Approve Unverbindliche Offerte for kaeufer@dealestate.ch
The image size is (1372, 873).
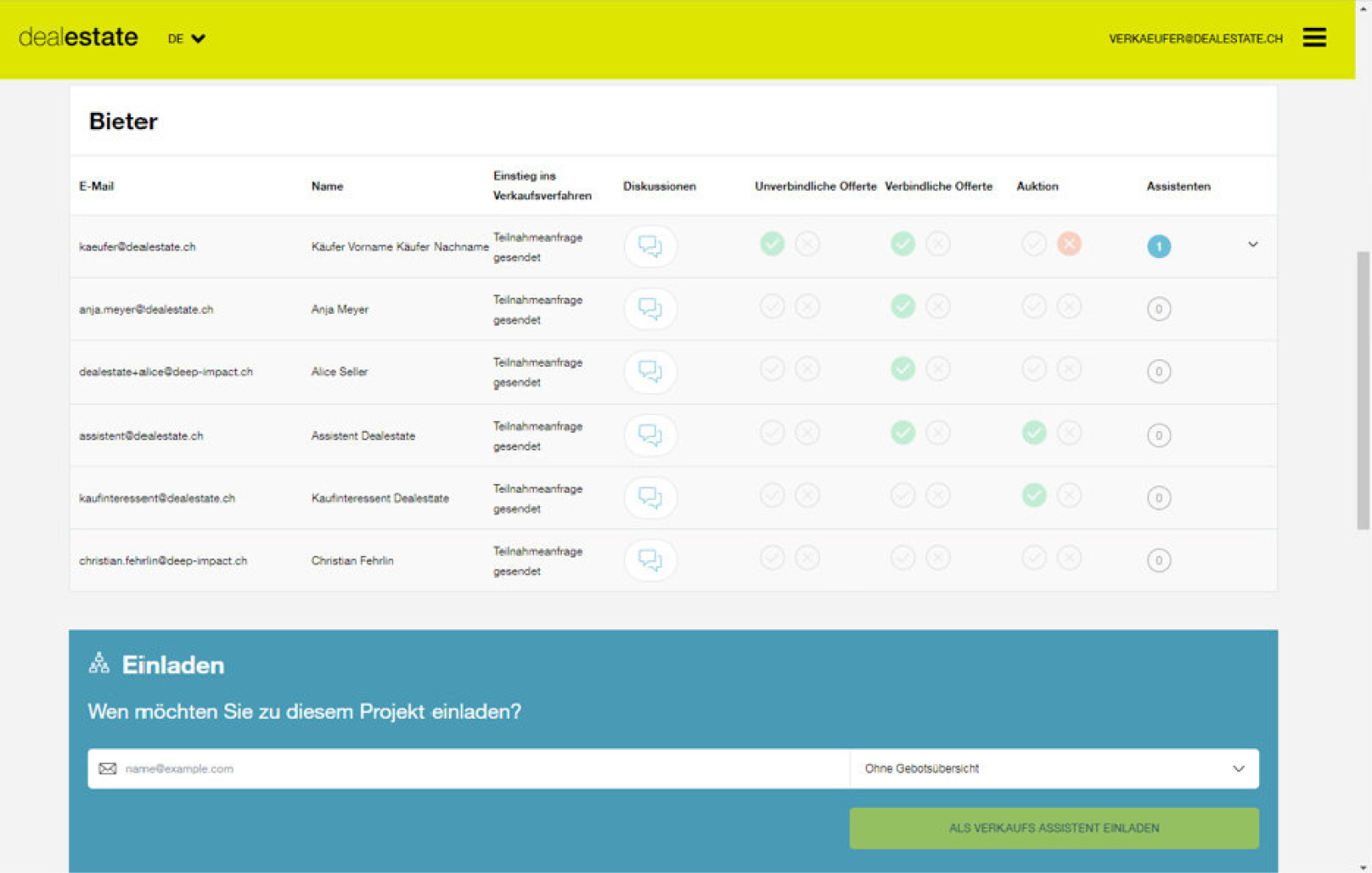[x=772, y=244]
